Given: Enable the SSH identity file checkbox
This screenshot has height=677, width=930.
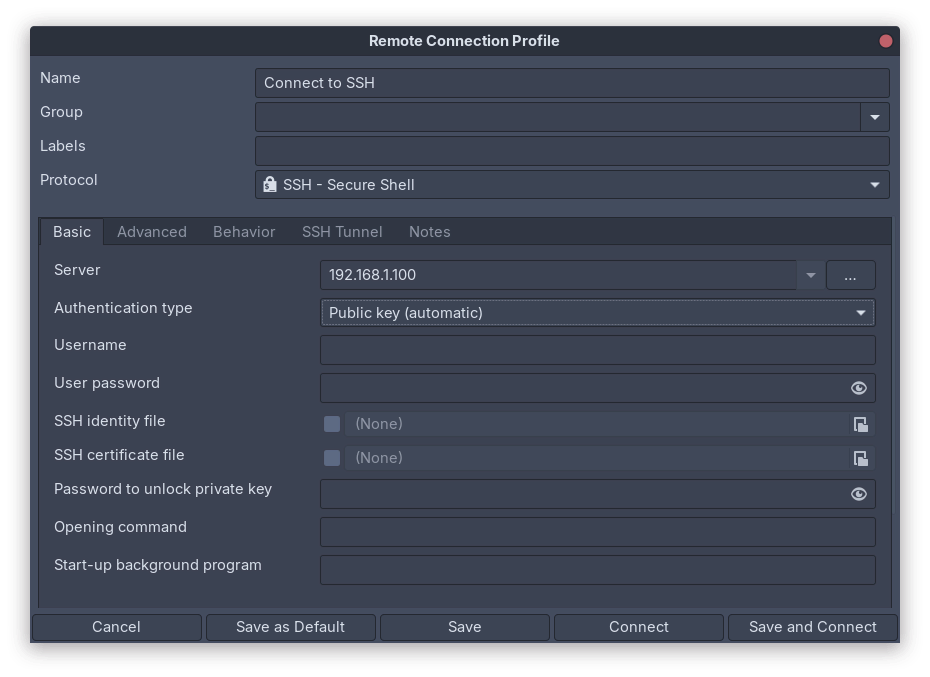Looking at the screenshot, I should [x=332, y=424].
